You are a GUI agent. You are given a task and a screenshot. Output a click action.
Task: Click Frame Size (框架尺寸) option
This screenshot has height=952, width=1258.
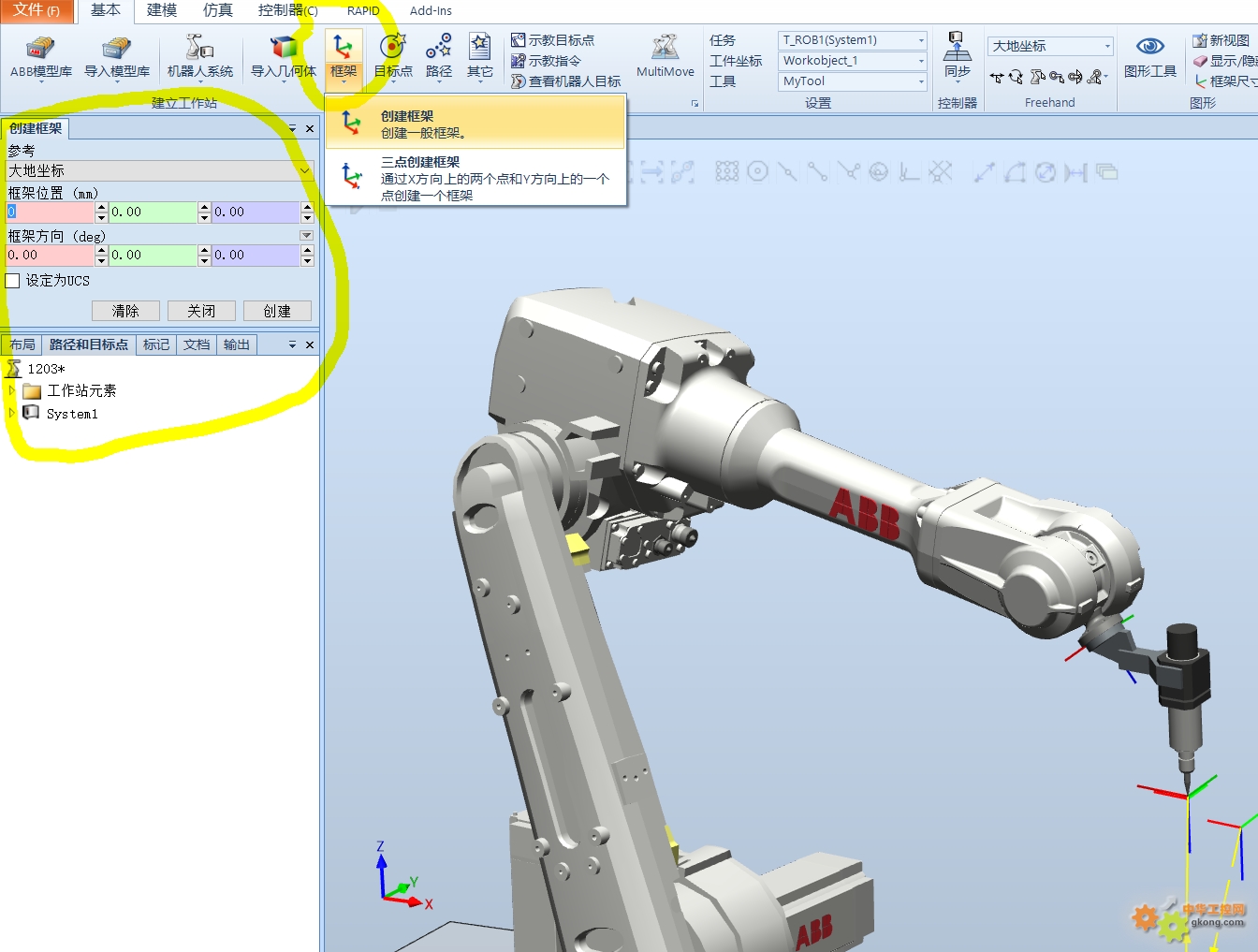pos(1225,81)
